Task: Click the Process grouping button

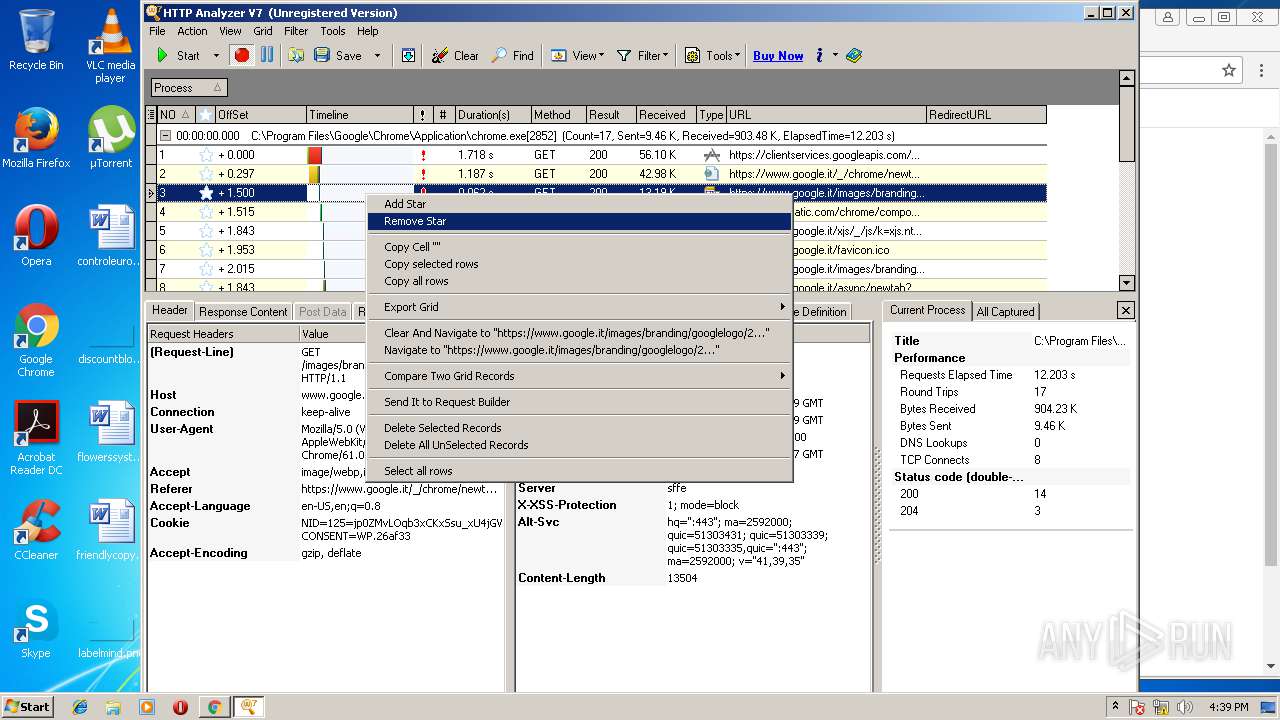Action: pos(188,88)
